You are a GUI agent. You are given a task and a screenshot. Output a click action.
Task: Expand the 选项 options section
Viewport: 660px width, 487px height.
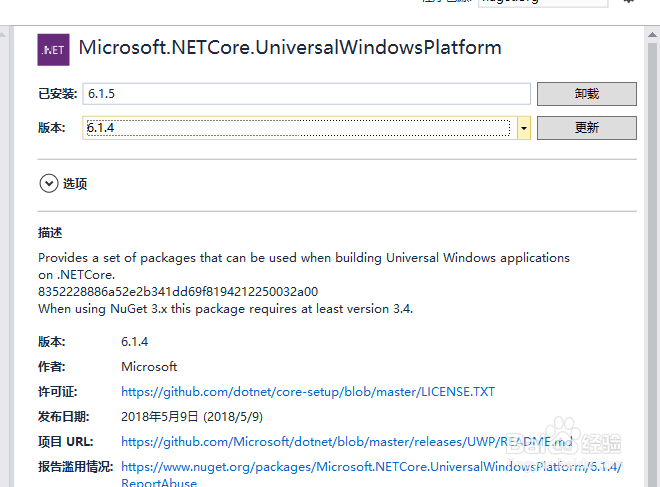pos(49,183)
